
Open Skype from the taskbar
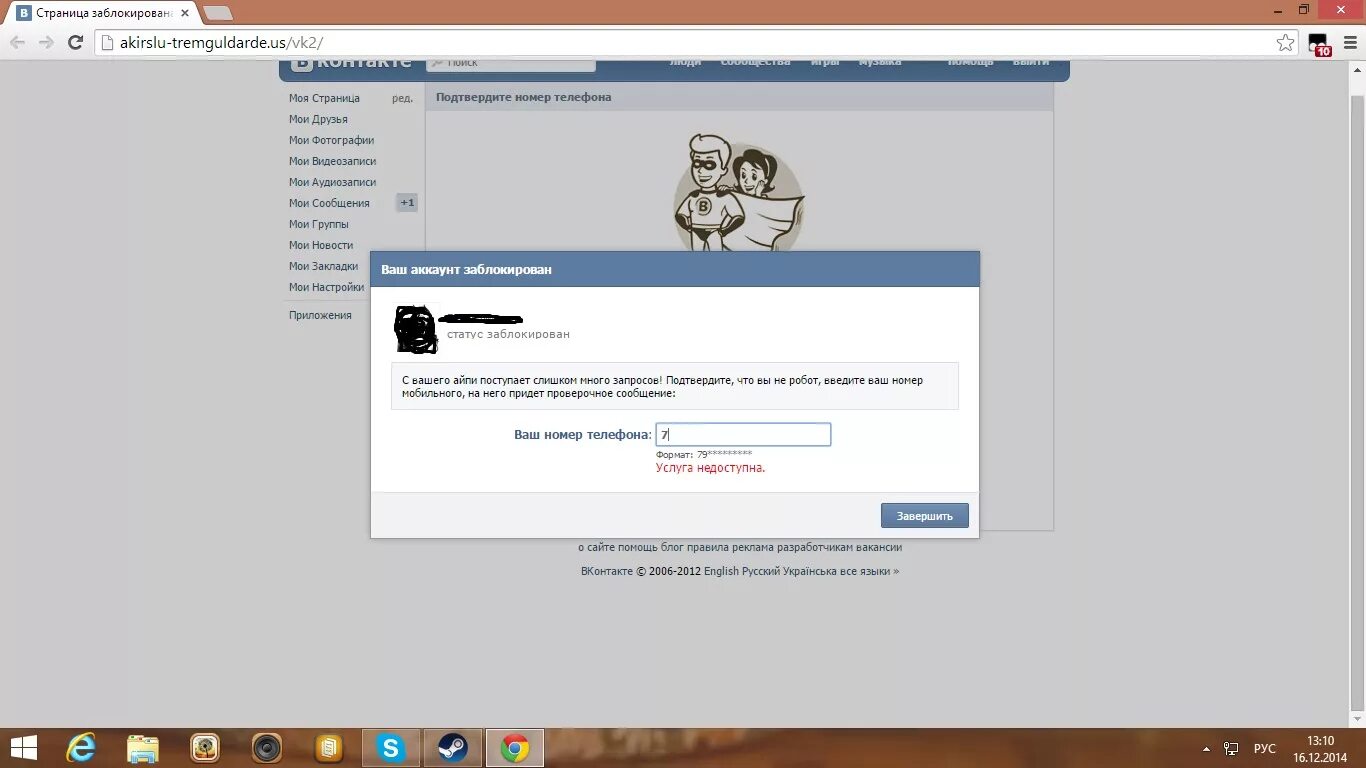coord(391,748)
